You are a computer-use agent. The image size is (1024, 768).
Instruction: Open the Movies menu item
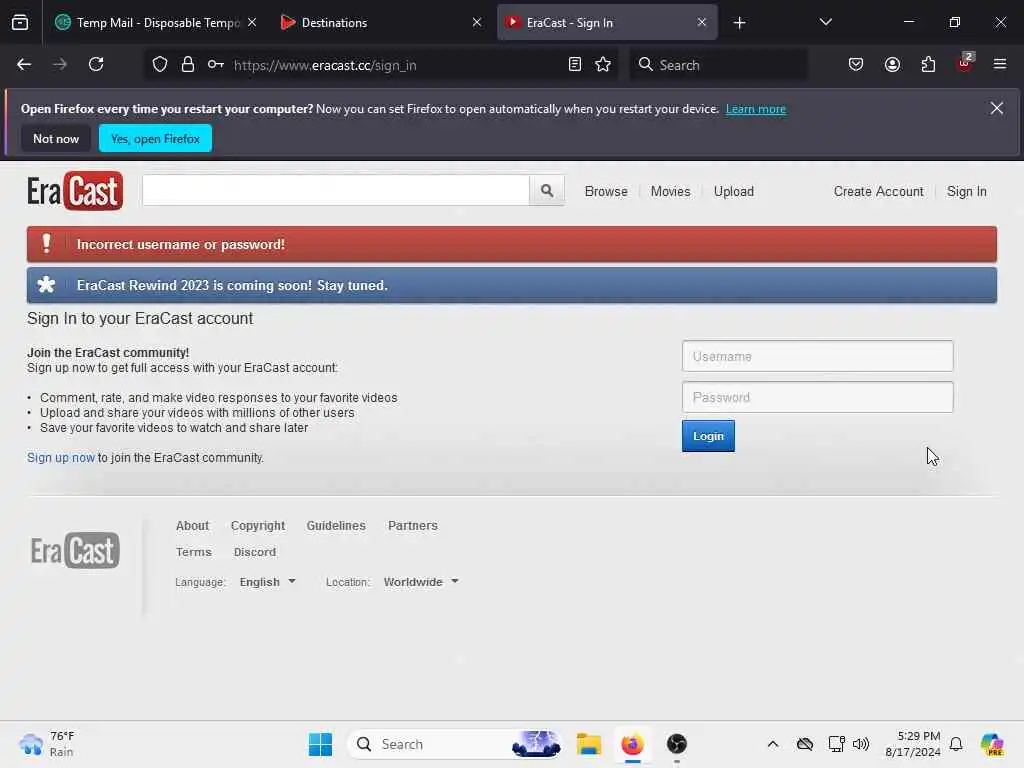click(x=671, y=191)
